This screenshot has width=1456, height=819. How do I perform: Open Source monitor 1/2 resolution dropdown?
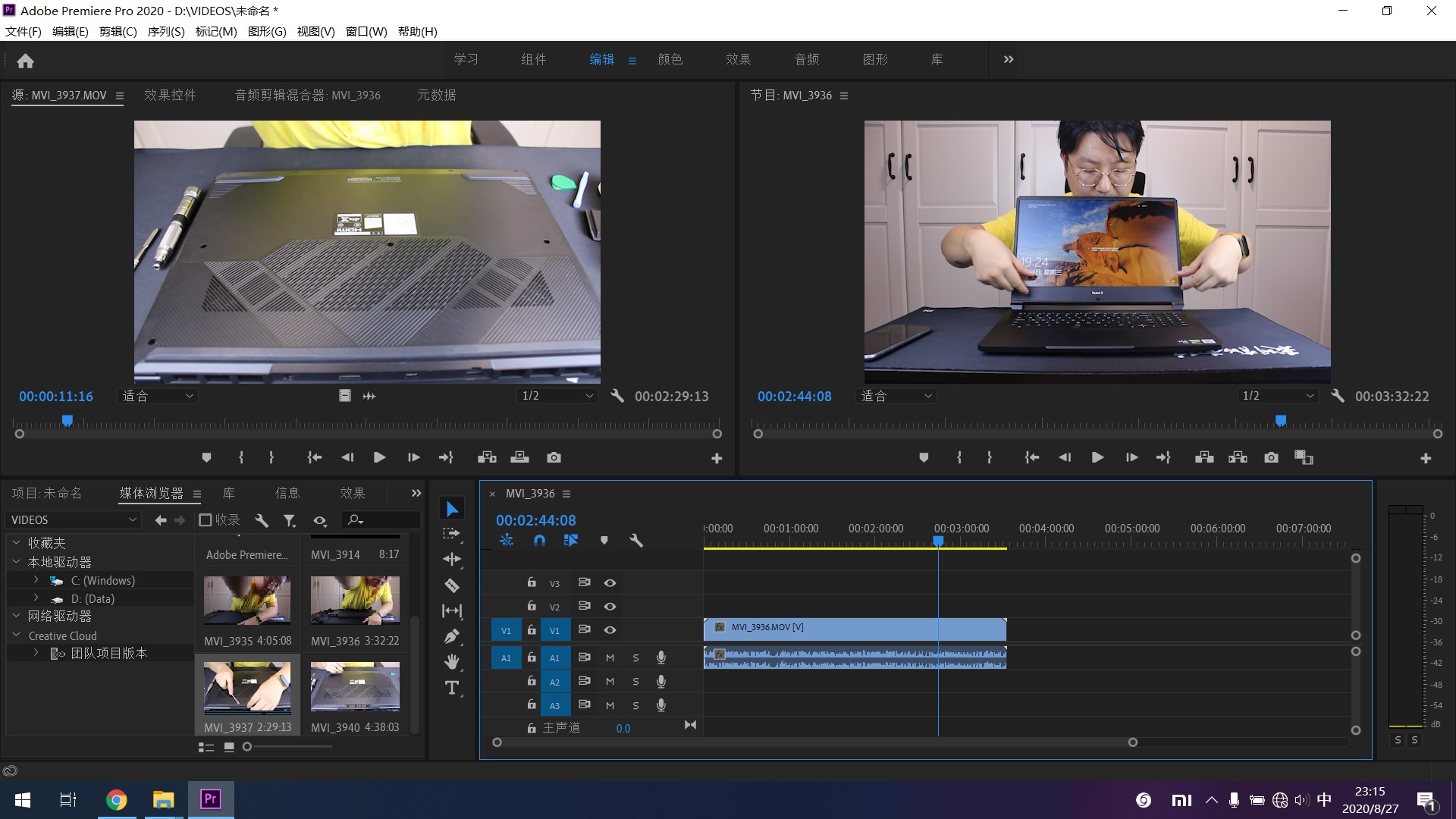pyautogui.click(x=557, y=396)
